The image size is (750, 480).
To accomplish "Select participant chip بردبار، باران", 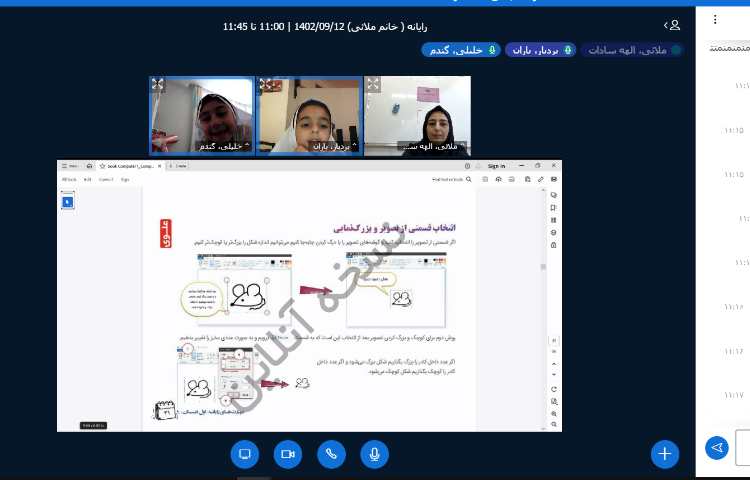I will [x=540, y=50].
